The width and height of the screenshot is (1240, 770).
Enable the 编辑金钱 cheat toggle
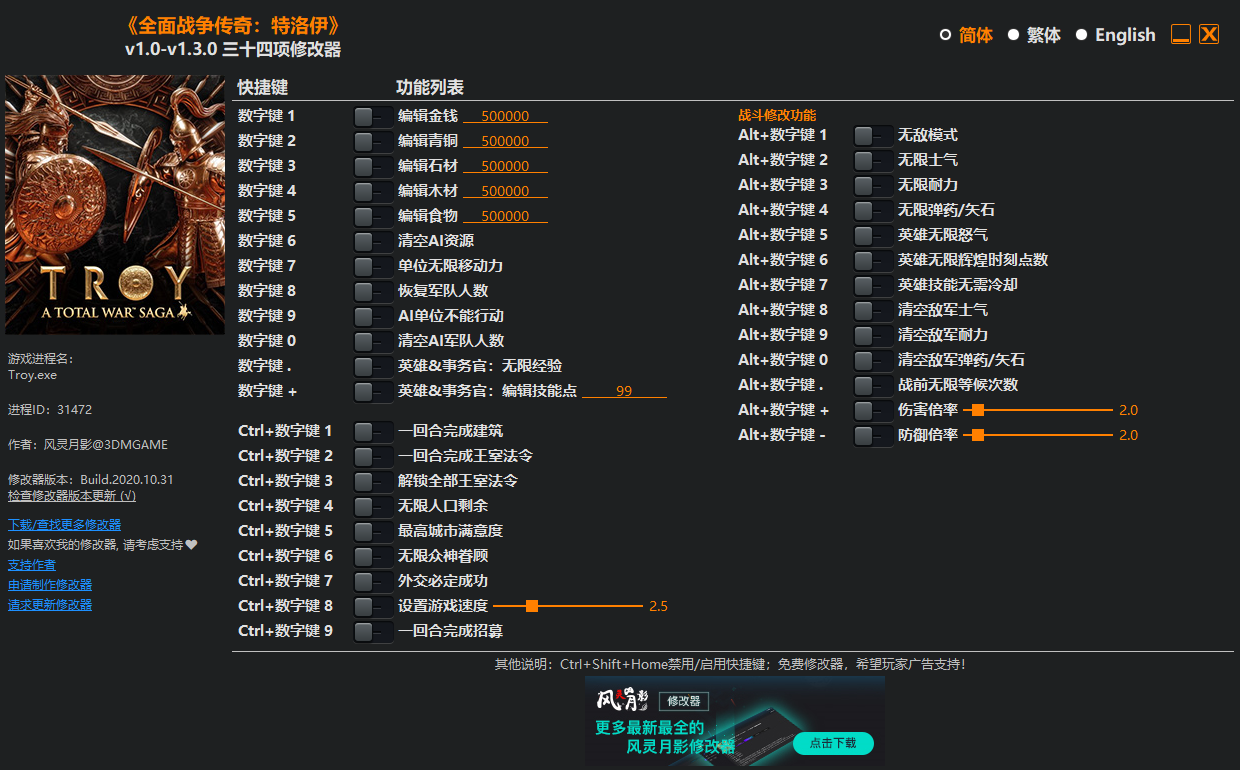click(372, 115)
